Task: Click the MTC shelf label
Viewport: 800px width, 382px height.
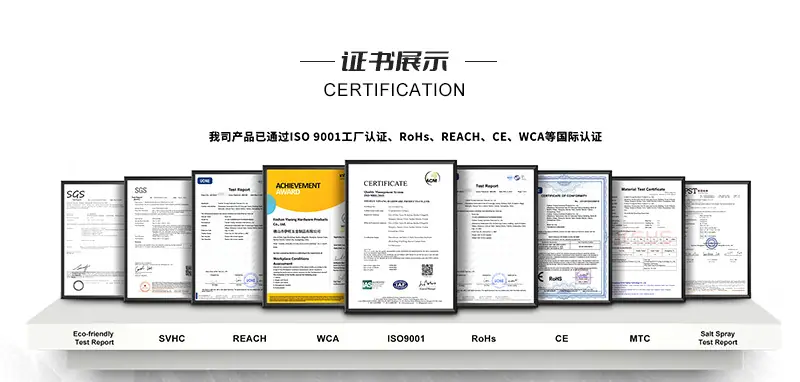Action: point(640,339)
